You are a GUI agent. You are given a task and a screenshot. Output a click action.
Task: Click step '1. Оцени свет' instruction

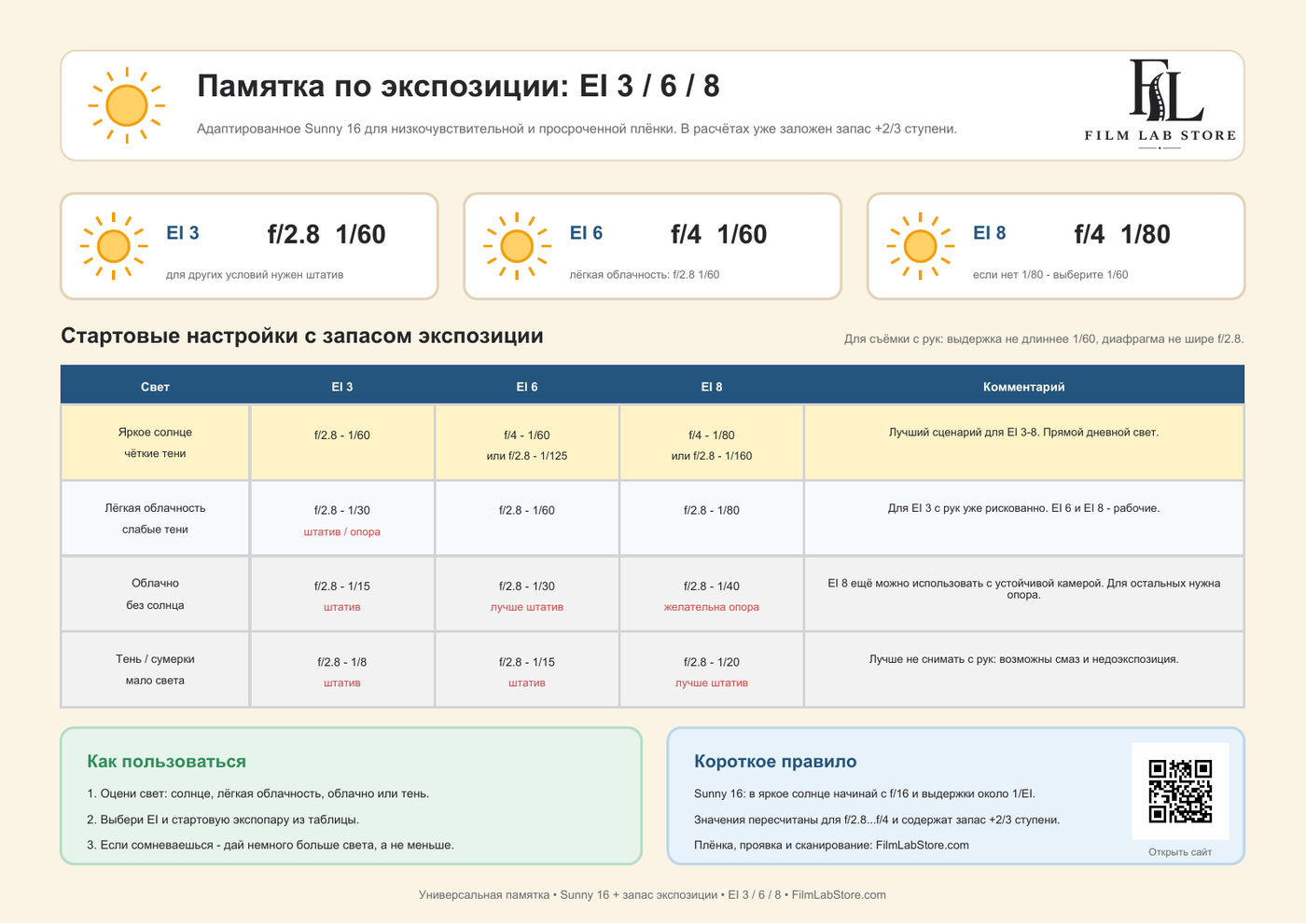point(258,794)
